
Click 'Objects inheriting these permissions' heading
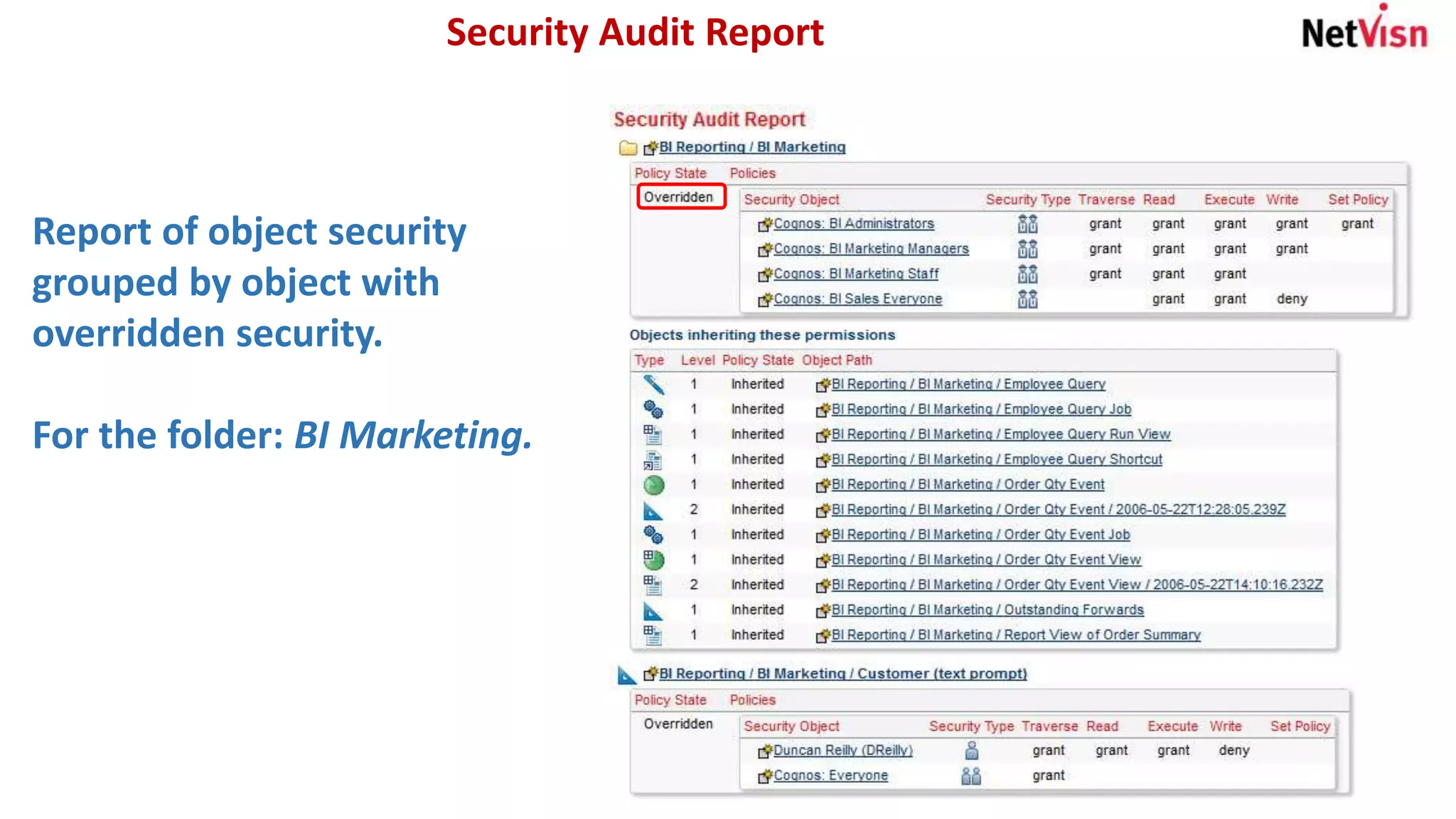pyautogui.click(x=762, y=335)
